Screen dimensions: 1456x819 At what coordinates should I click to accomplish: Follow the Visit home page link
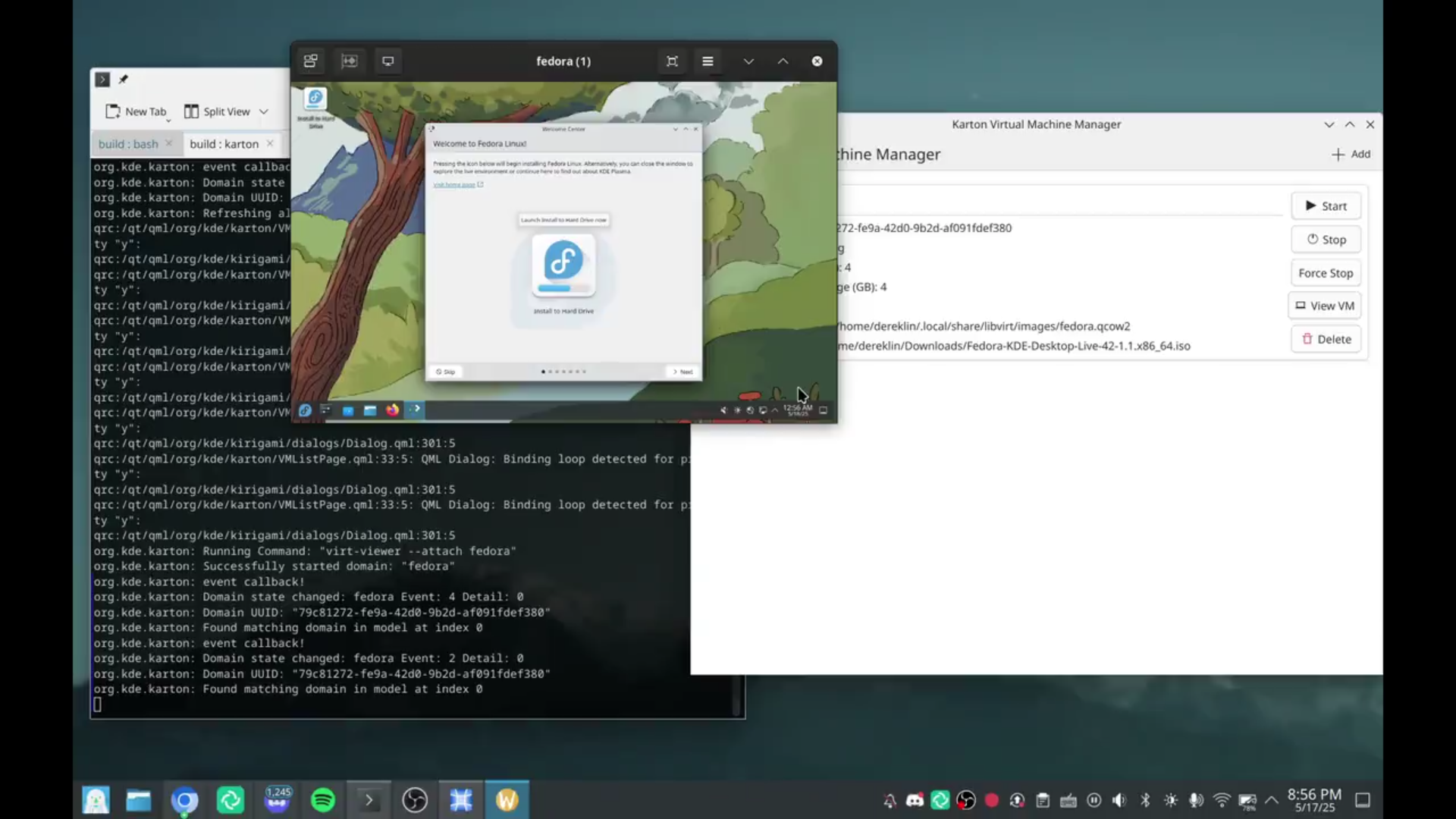point(455,185)
